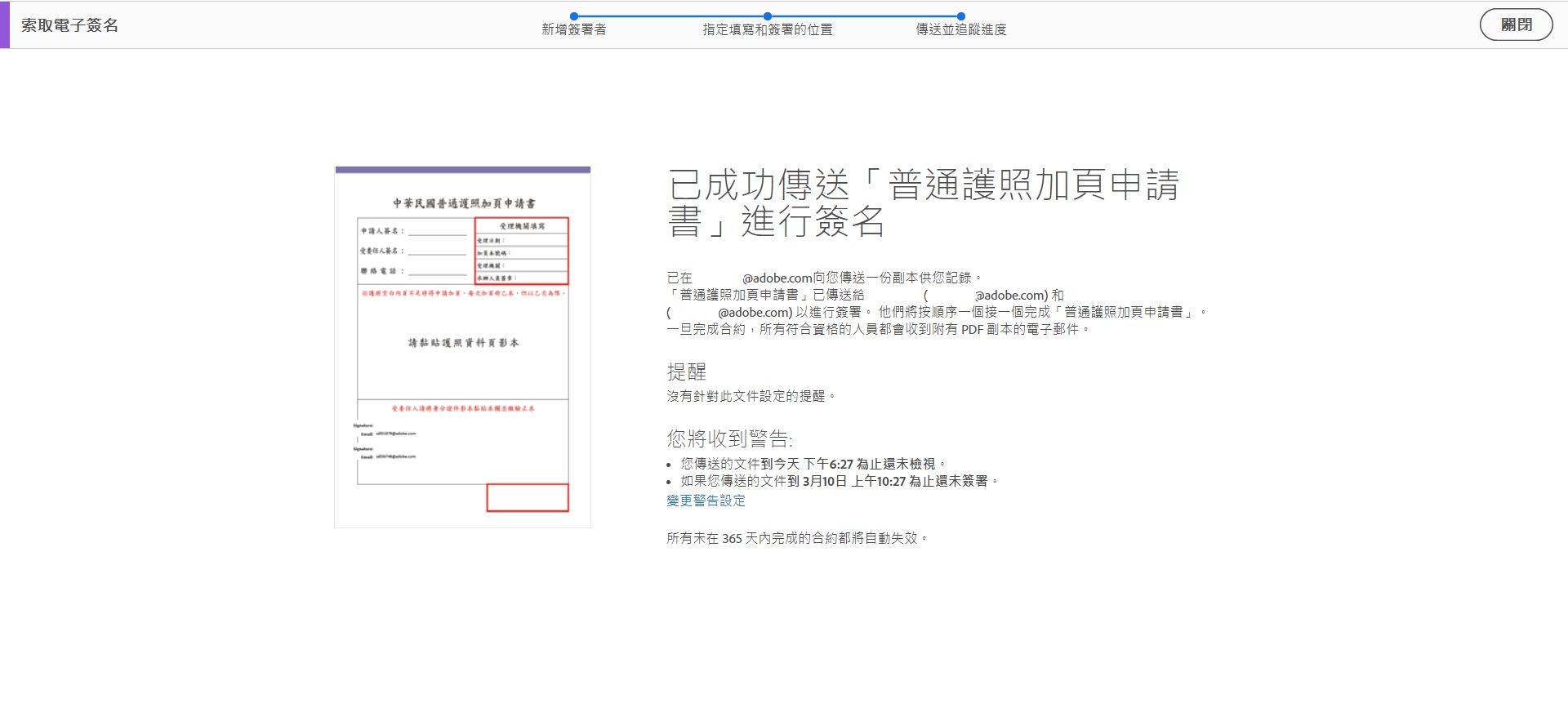Select the 新增簽署者 step
This screenshot has width=1568, height=712.
pyautogui.click(x=574, y=29)
